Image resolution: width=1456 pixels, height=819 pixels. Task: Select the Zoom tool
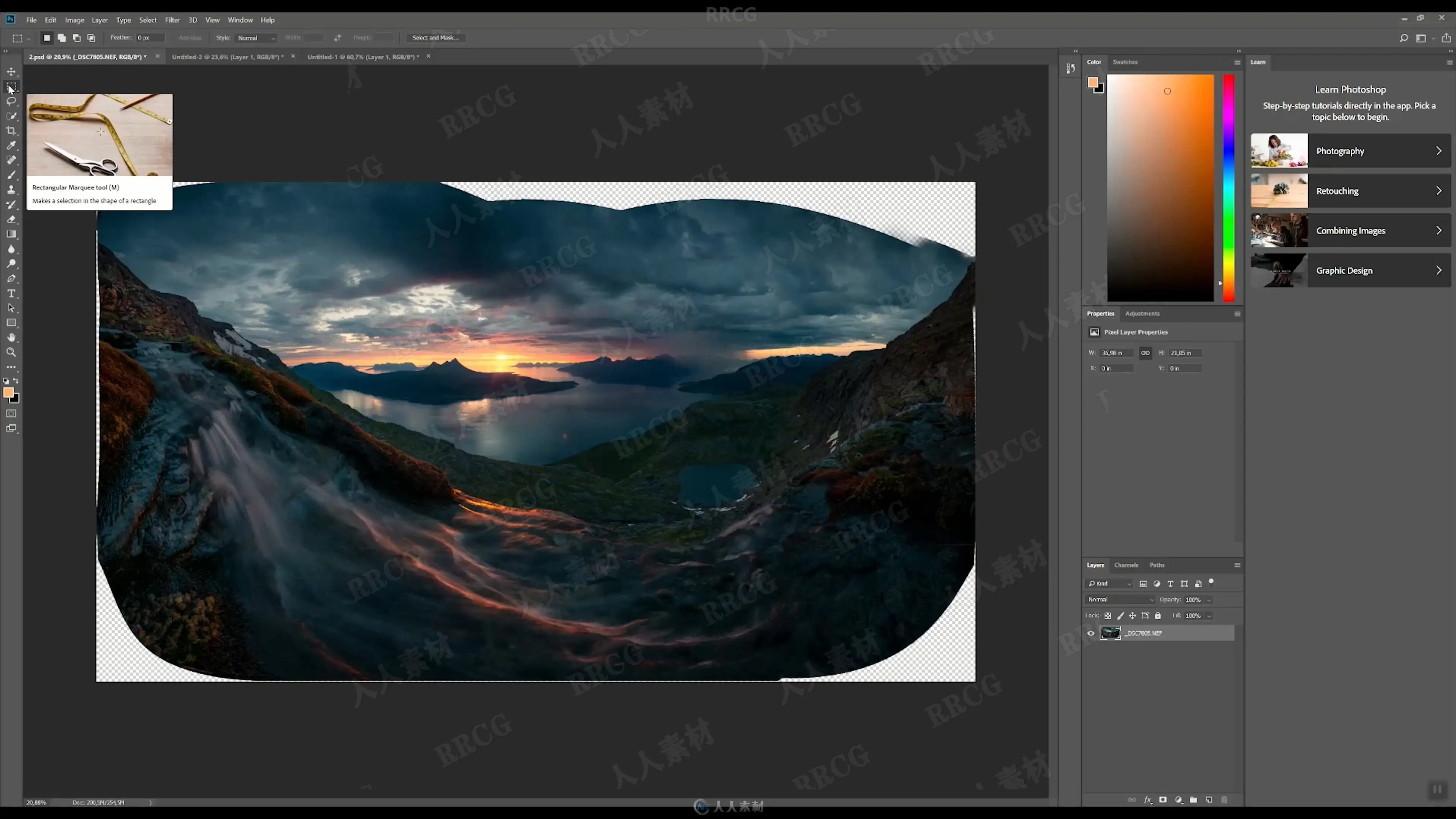[x=11, y=352]
